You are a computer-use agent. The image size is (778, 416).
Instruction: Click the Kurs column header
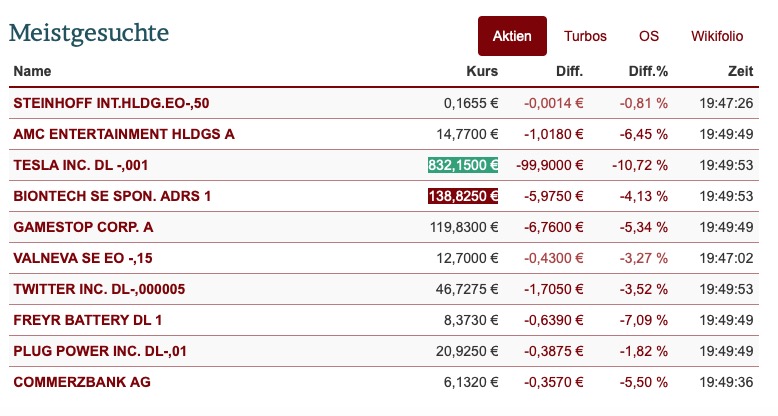482,71
